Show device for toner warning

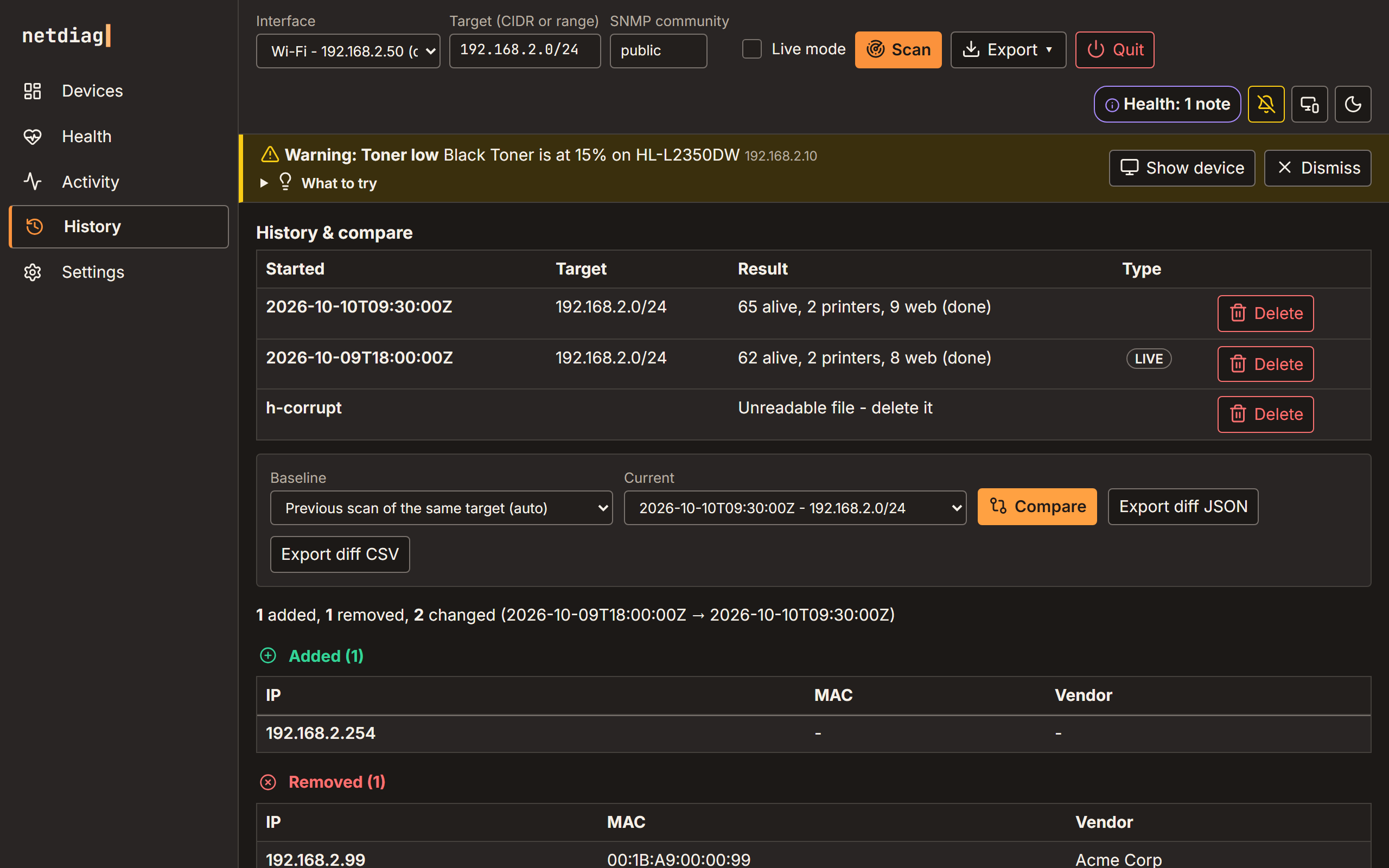1182,168
